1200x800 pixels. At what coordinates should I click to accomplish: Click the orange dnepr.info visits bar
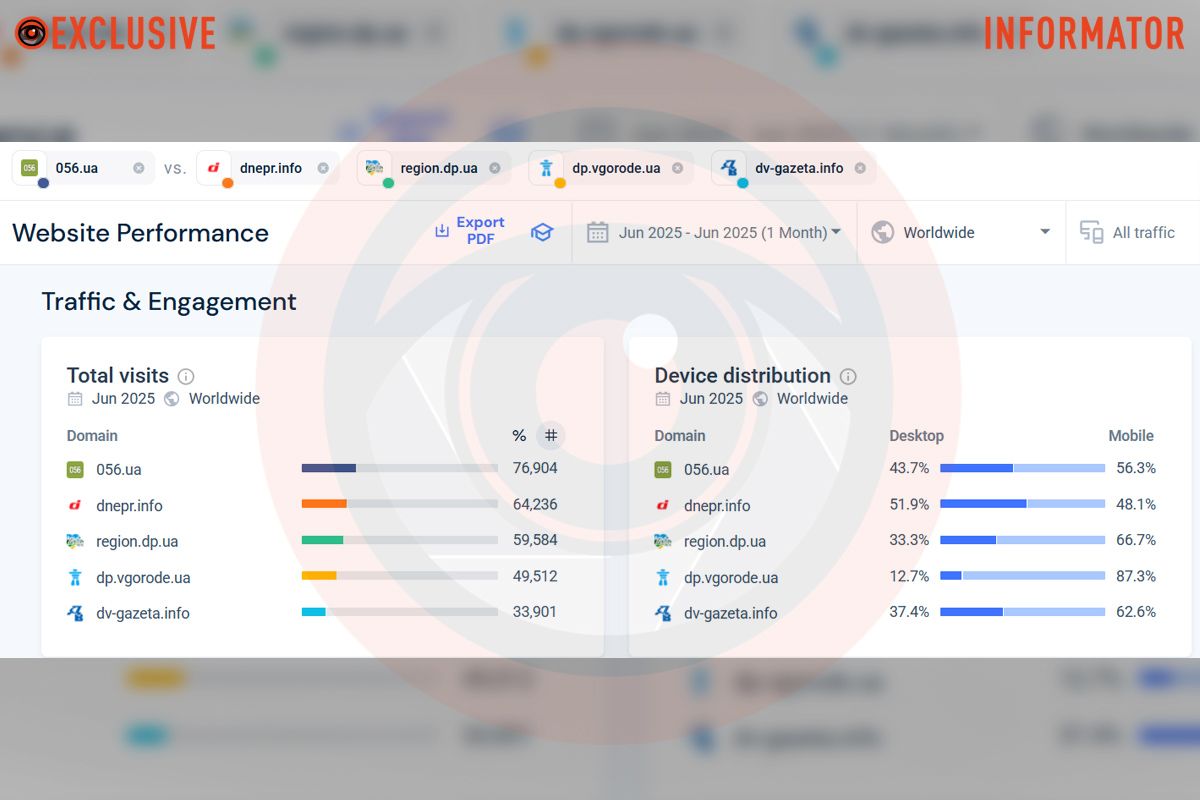click(324, 504)
